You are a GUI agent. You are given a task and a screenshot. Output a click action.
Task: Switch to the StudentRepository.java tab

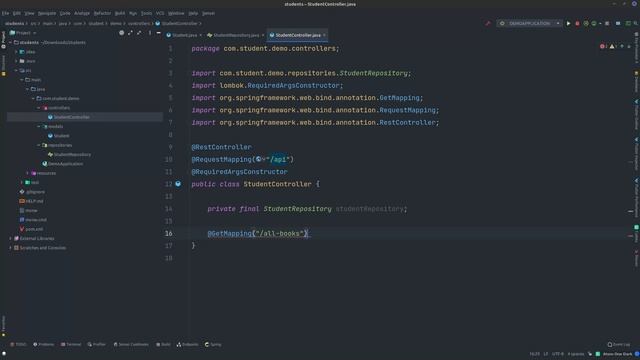click(236, 35)
